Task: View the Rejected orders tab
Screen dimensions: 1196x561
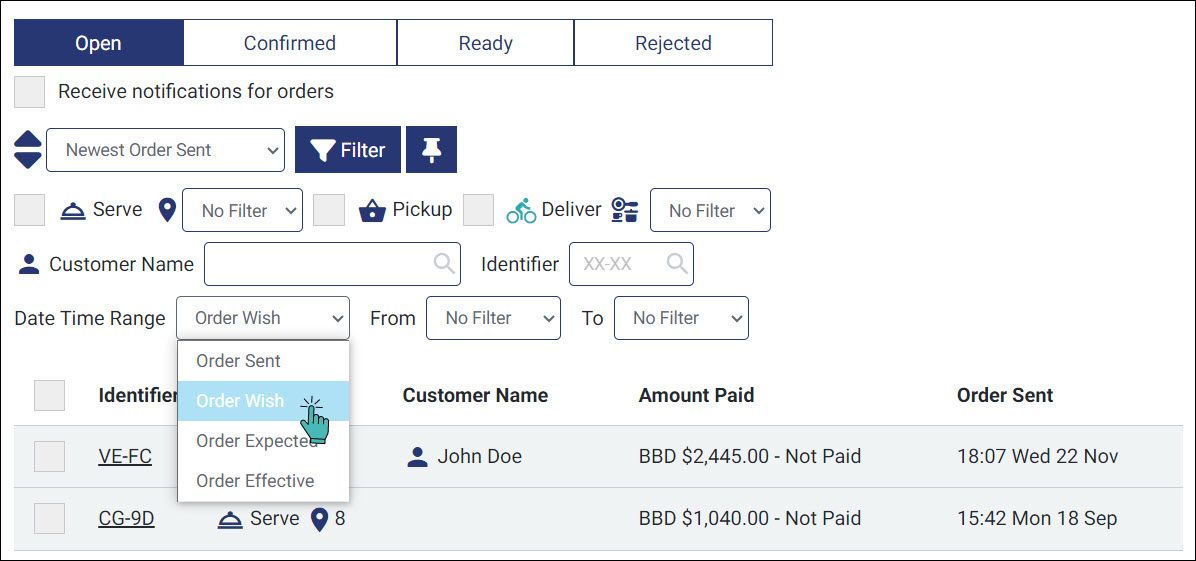Action: (674, 43)
